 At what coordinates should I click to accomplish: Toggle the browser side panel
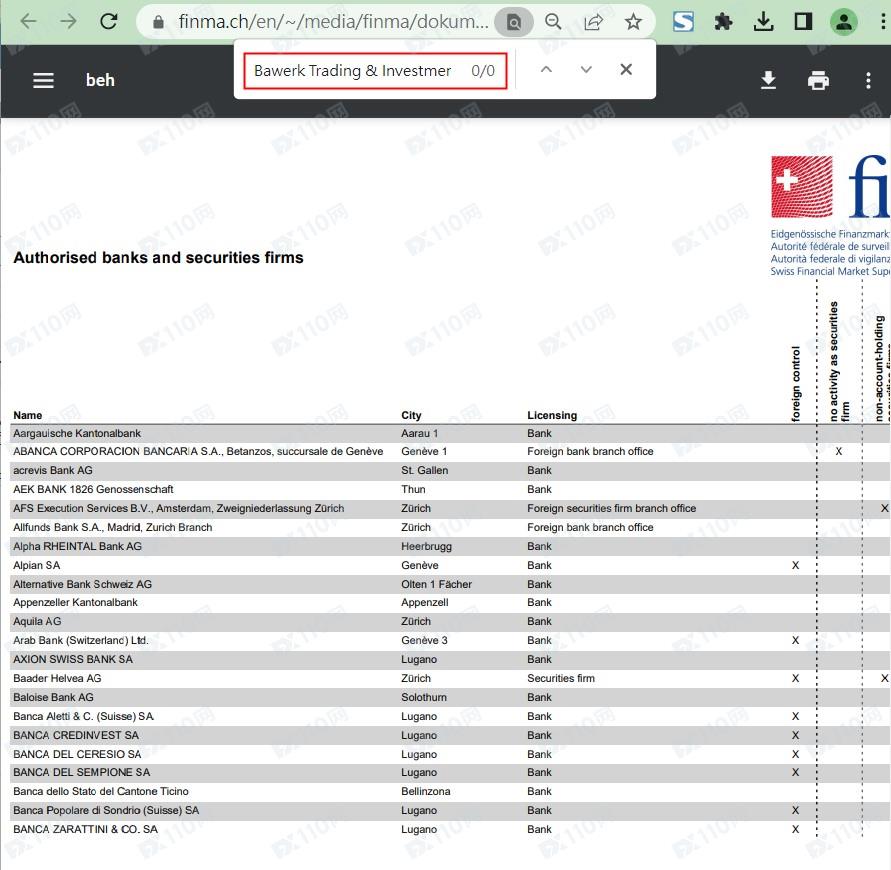click(802, 21)
